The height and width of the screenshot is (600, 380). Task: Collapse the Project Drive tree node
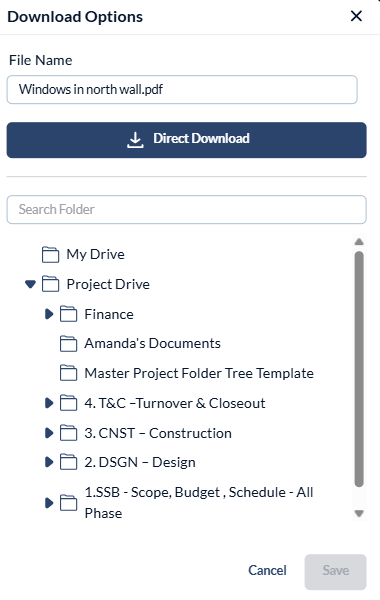point(30,284)
